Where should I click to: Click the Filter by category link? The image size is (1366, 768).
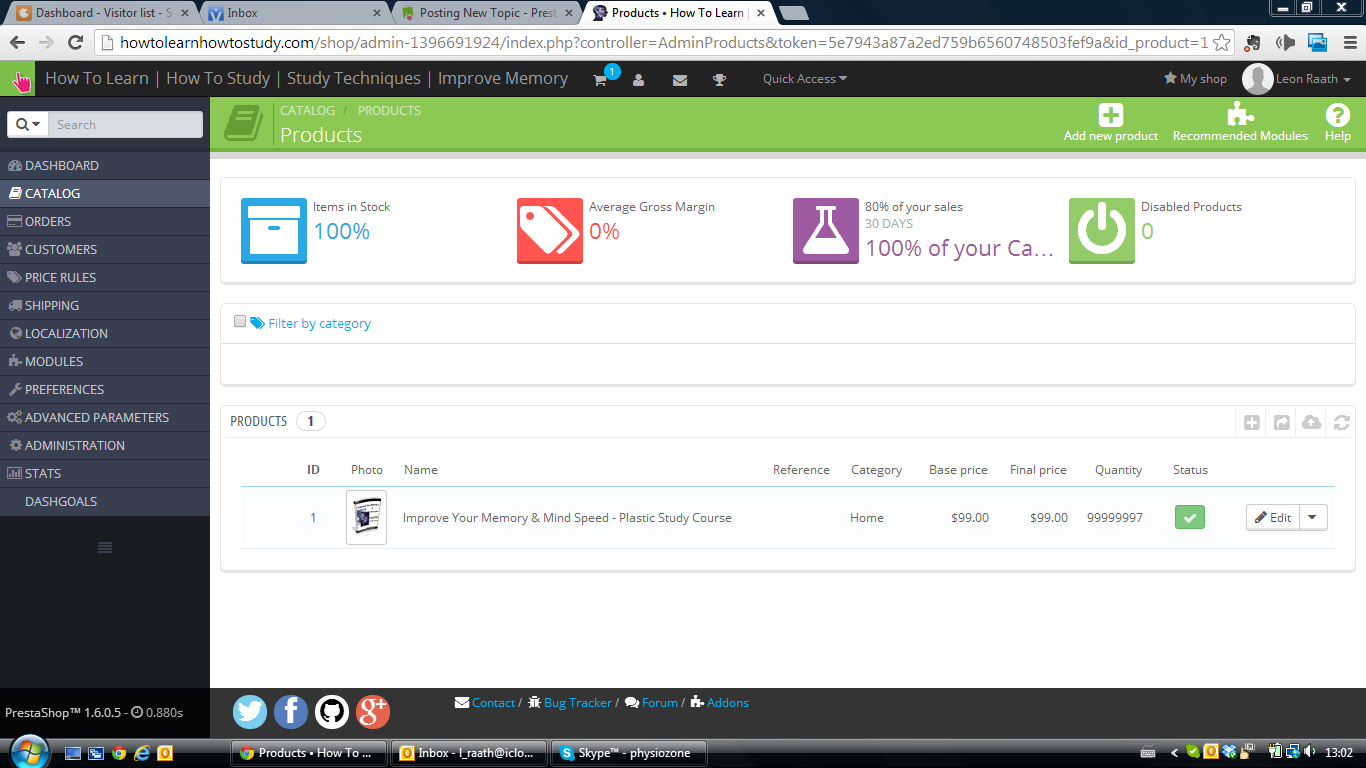[310, 323]
